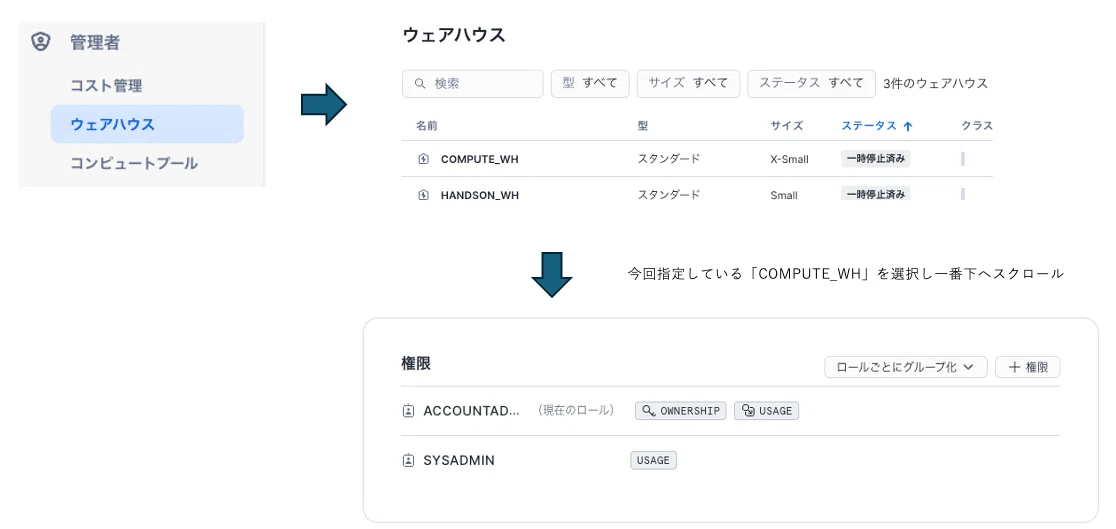This screenshot has width=1116, height=529.
Task: Sort by the 名前 column header
Action: [x=426, y=126]
